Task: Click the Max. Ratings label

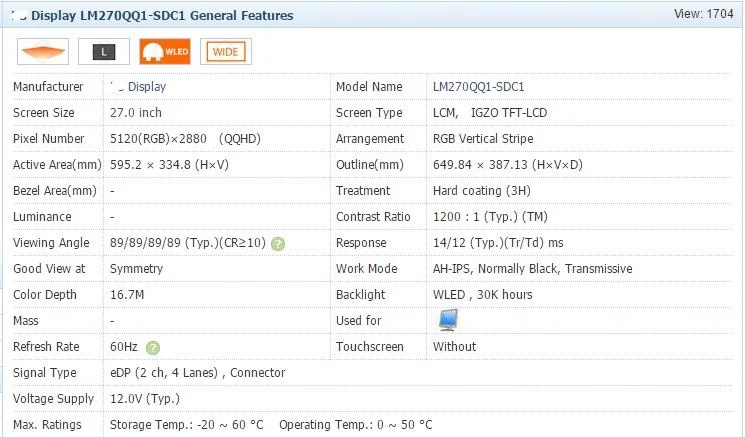Action: pyautogui.click(x=47, y=425)
